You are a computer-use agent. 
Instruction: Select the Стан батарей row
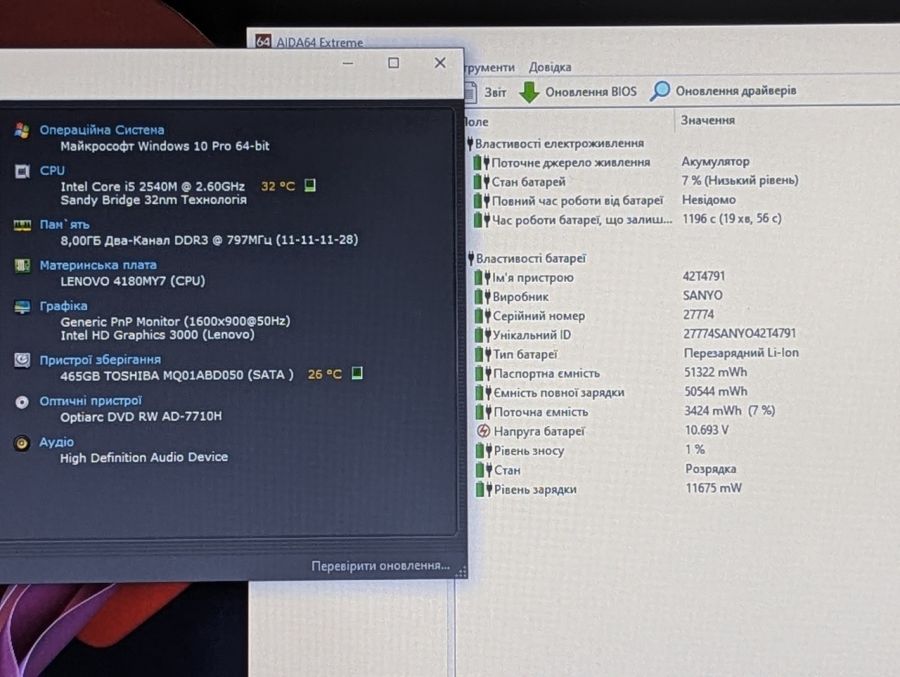635,181
